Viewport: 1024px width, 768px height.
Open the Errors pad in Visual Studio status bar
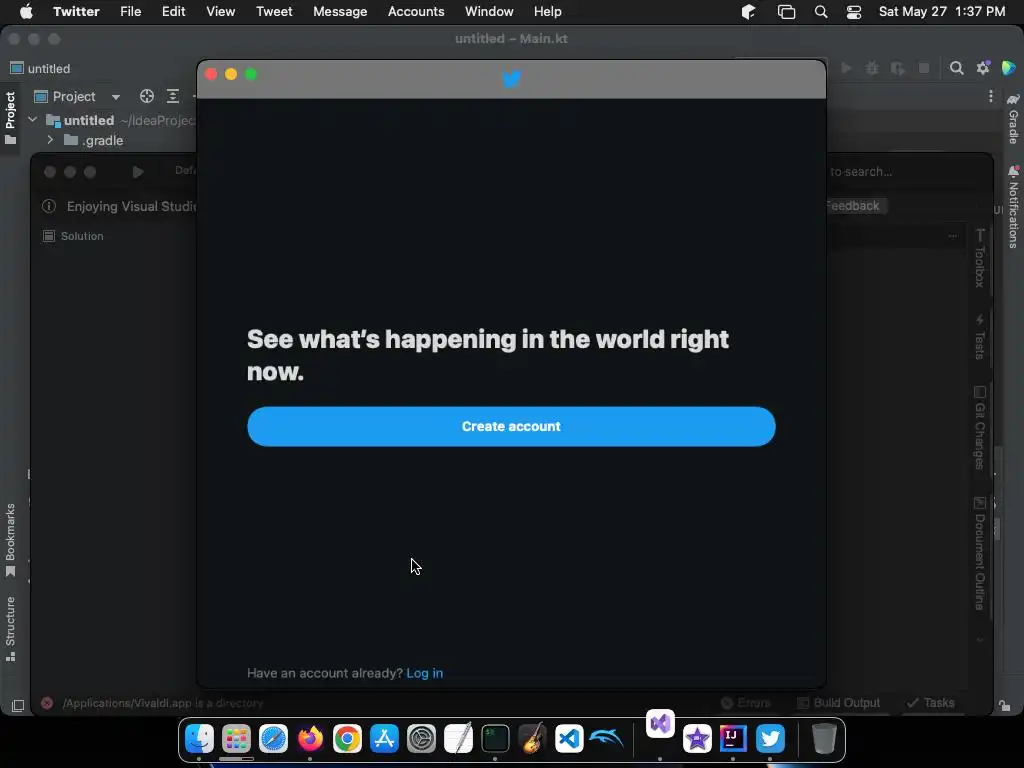pyautogui.click(x=745, y=703)
